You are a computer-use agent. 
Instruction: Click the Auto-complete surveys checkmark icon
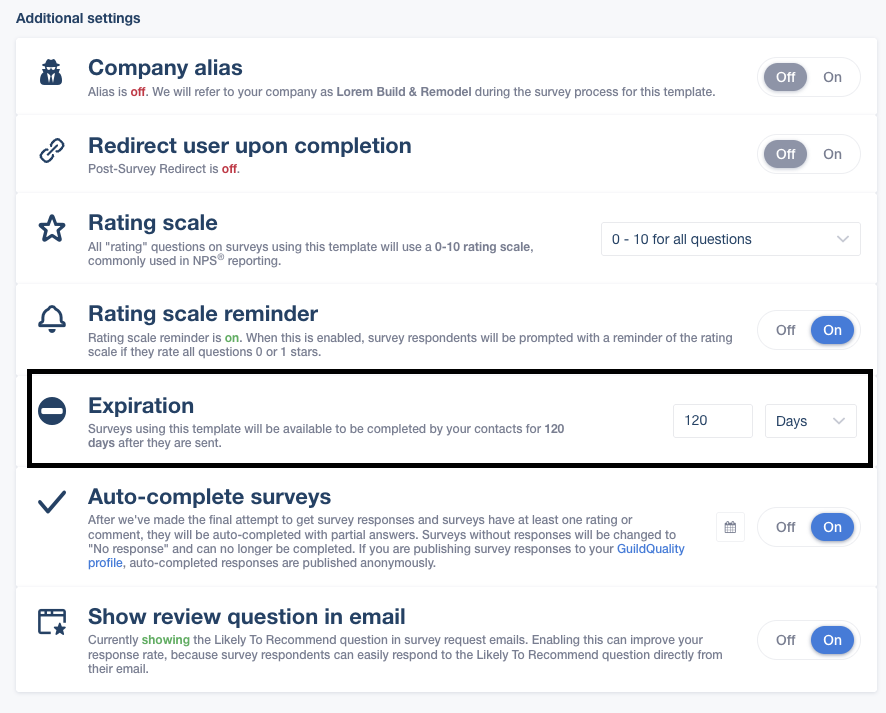(x=52, y=502)
